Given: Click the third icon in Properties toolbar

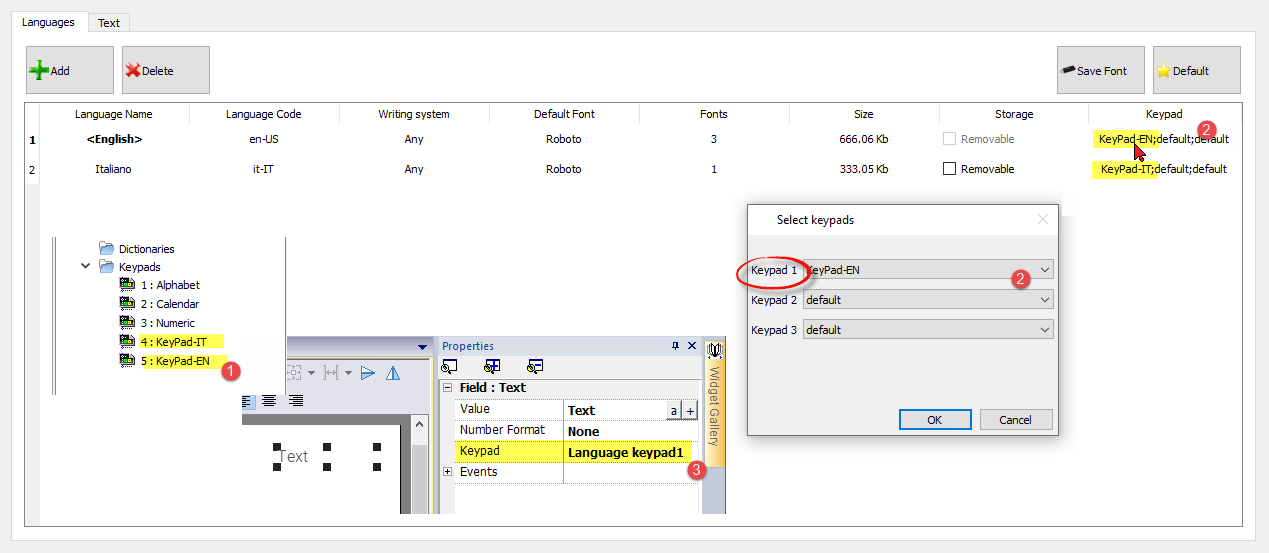Looking at the screenshot, I should point(535,367).
